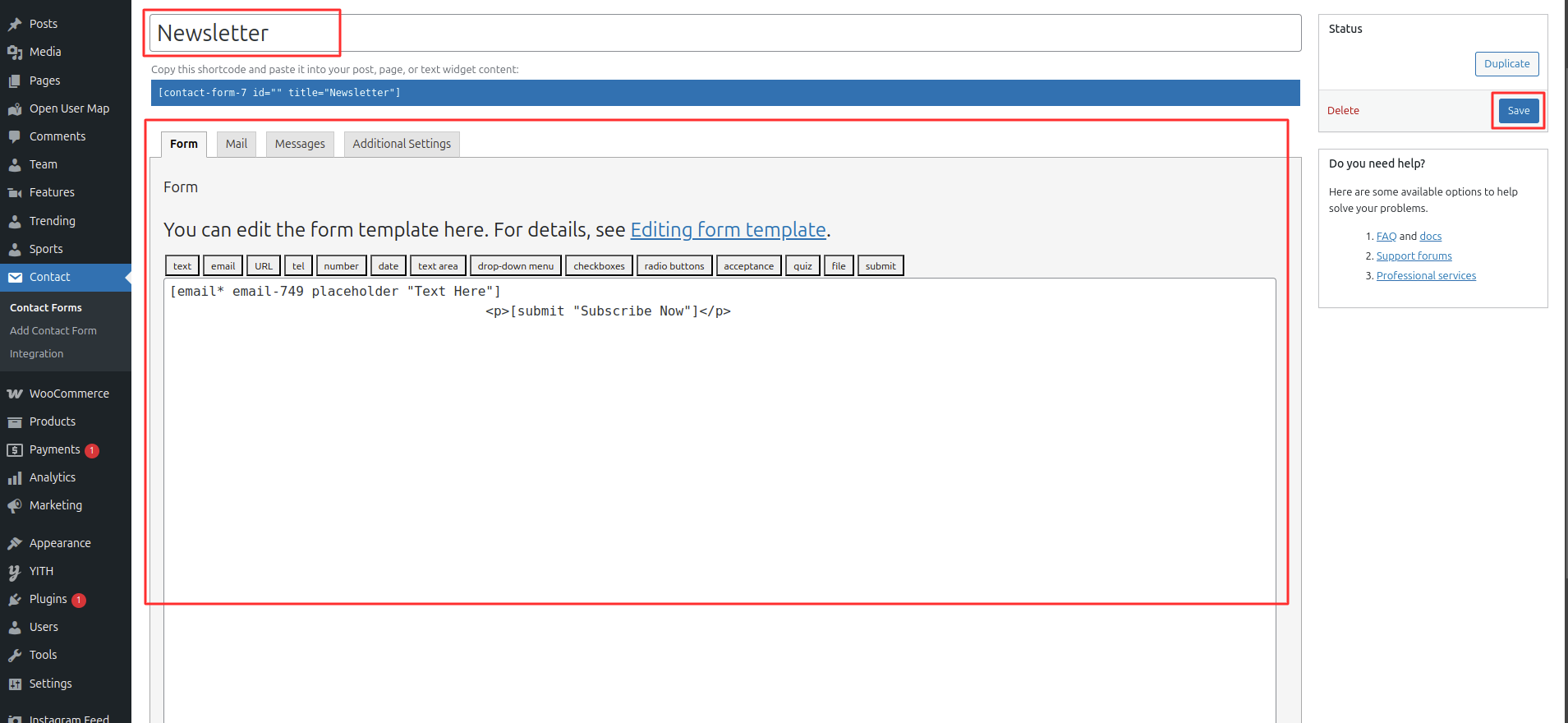Save the contact form
Image resolution: width=1568 pixels, height=723 pixels.
coord(1519,111)
